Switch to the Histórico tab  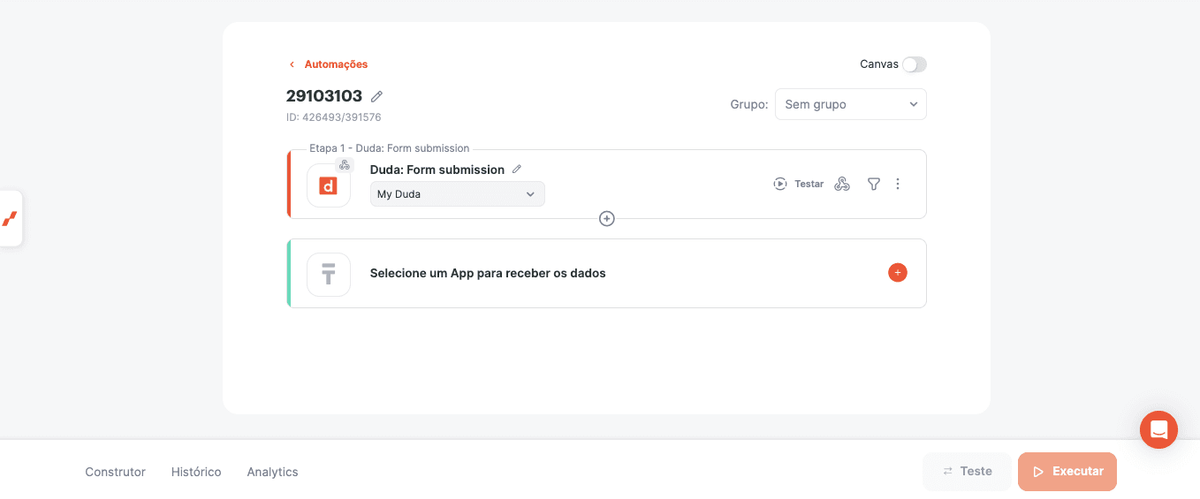(x=196, y=472)
